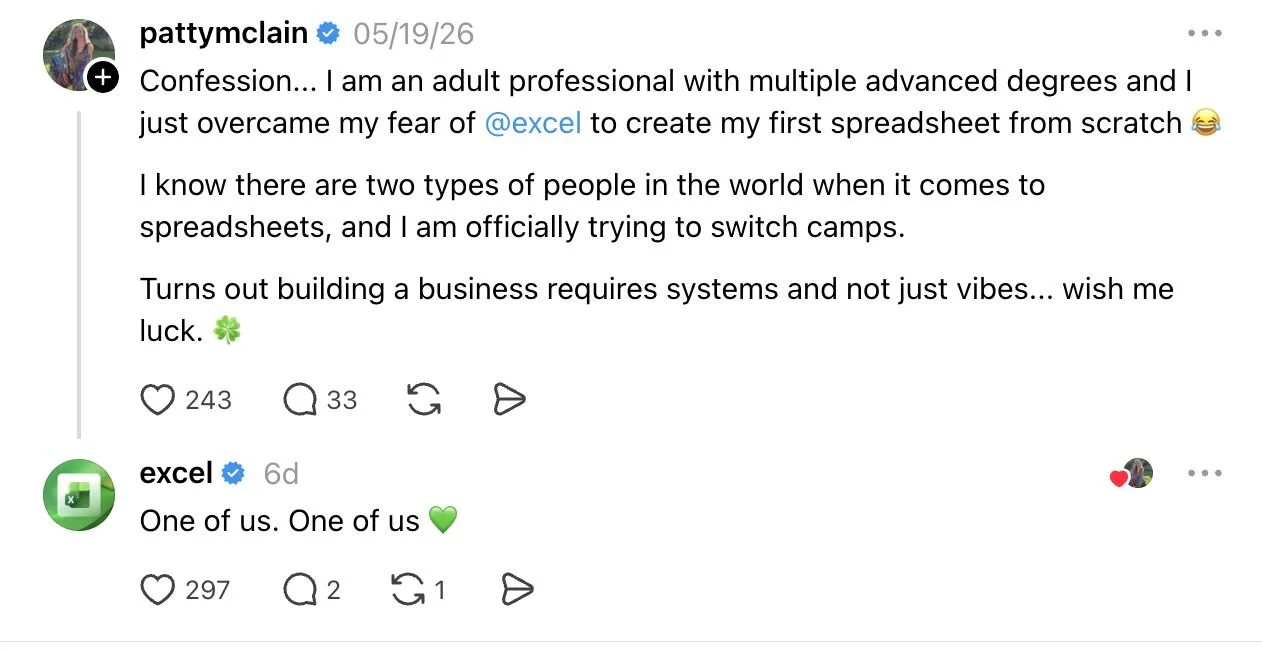Like pattymclain's post with 243 likes
This screenshot has width=1262, height=652.
click(157, 400)
